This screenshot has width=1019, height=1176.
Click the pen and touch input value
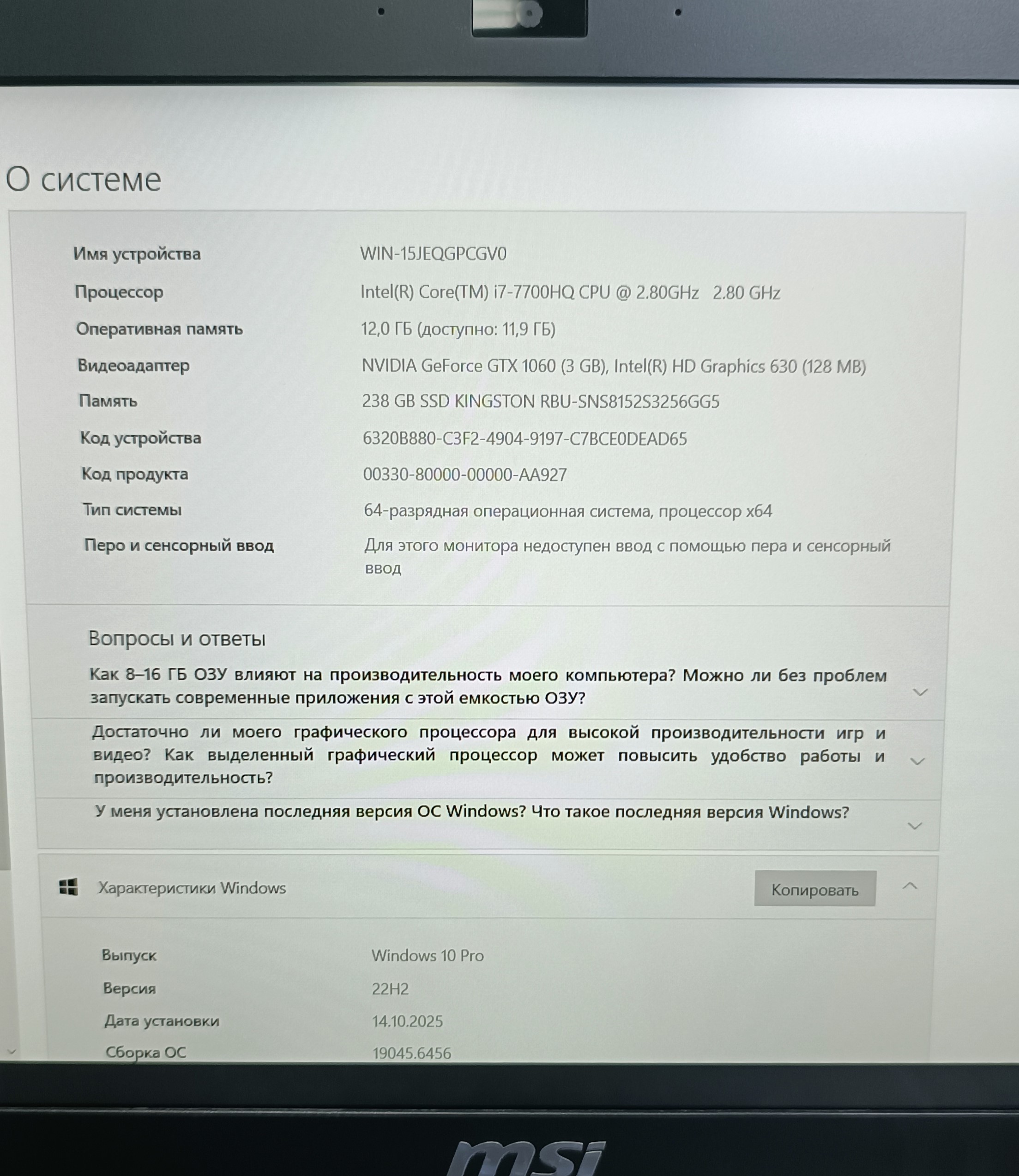pyautogui.click(x=628, y=557)
